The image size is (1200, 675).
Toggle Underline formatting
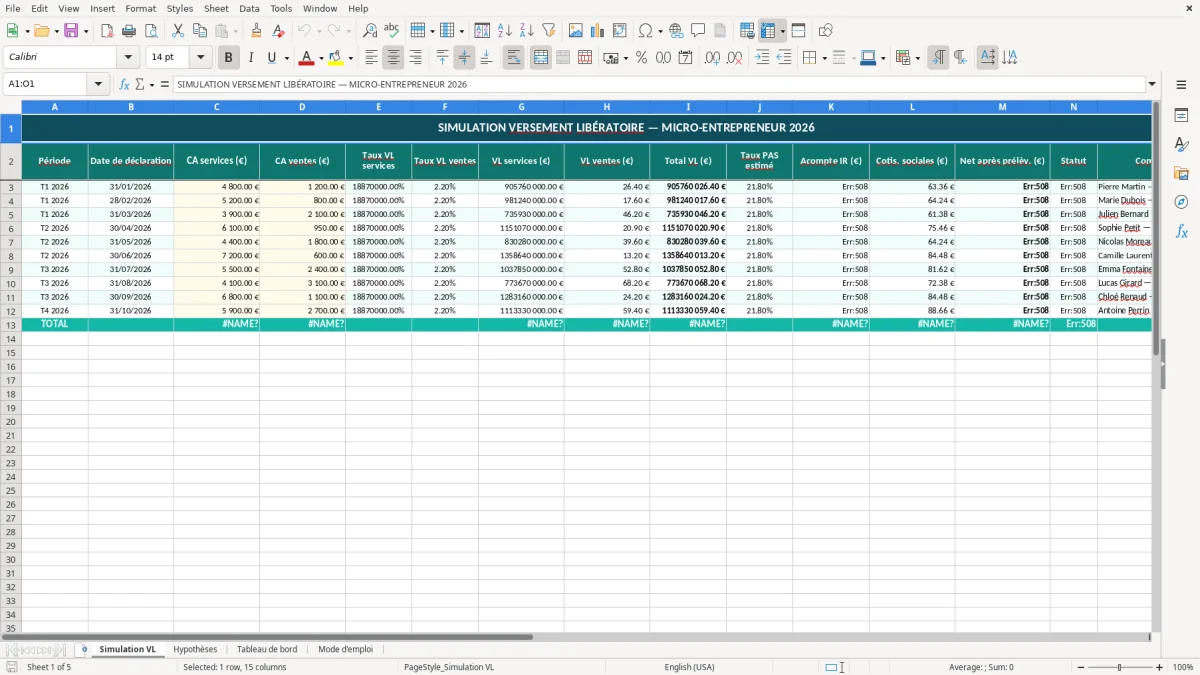(271, 58)
